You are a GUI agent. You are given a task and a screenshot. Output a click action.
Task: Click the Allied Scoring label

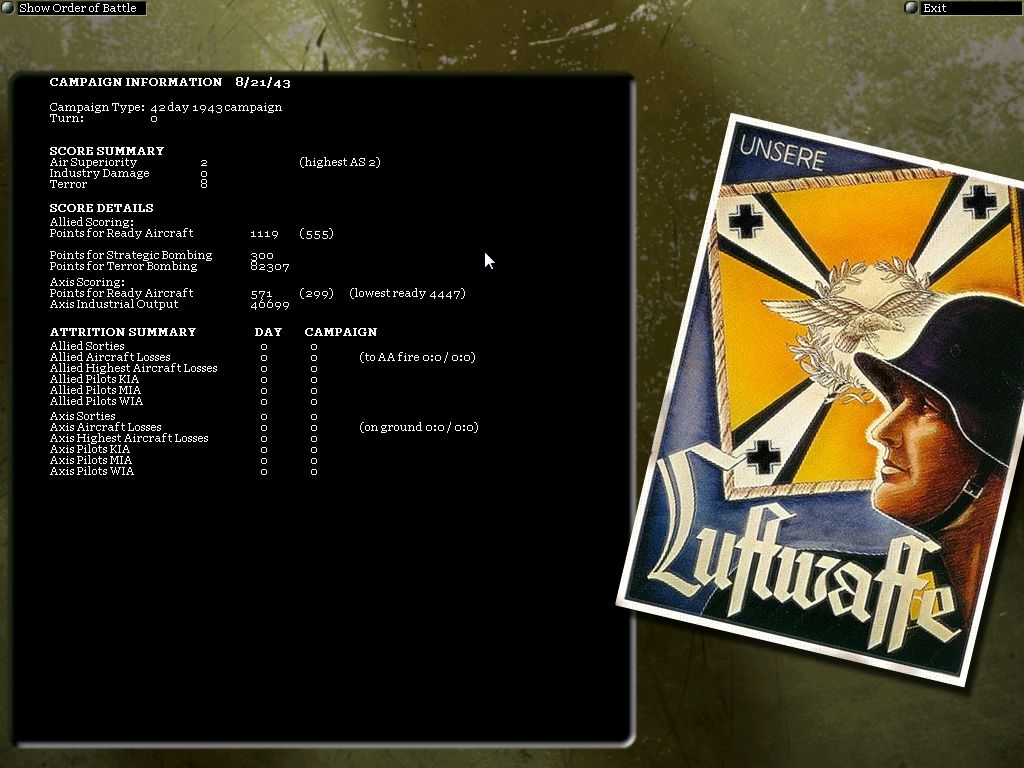(91, 222)
